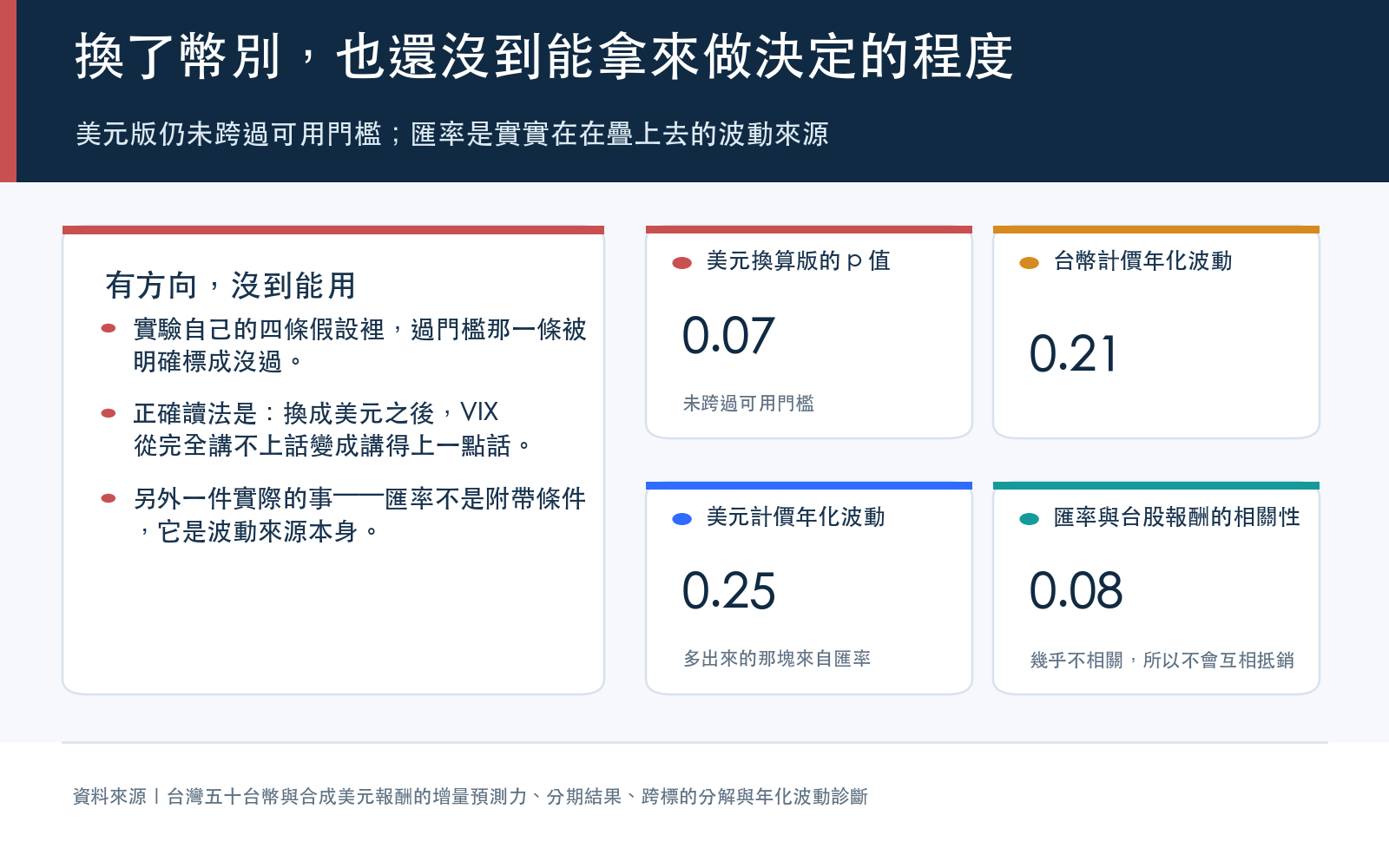Click the red bullet dot beside 實驗自己的四條假設裡
This screenshot has width=1389, height=868.
[x=109, y=328]
